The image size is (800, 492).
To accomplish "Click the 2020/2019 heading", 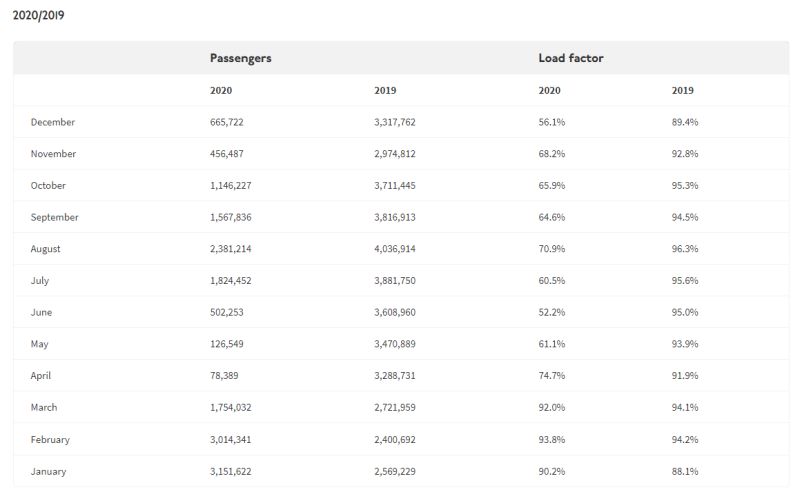I will [38, 15].
